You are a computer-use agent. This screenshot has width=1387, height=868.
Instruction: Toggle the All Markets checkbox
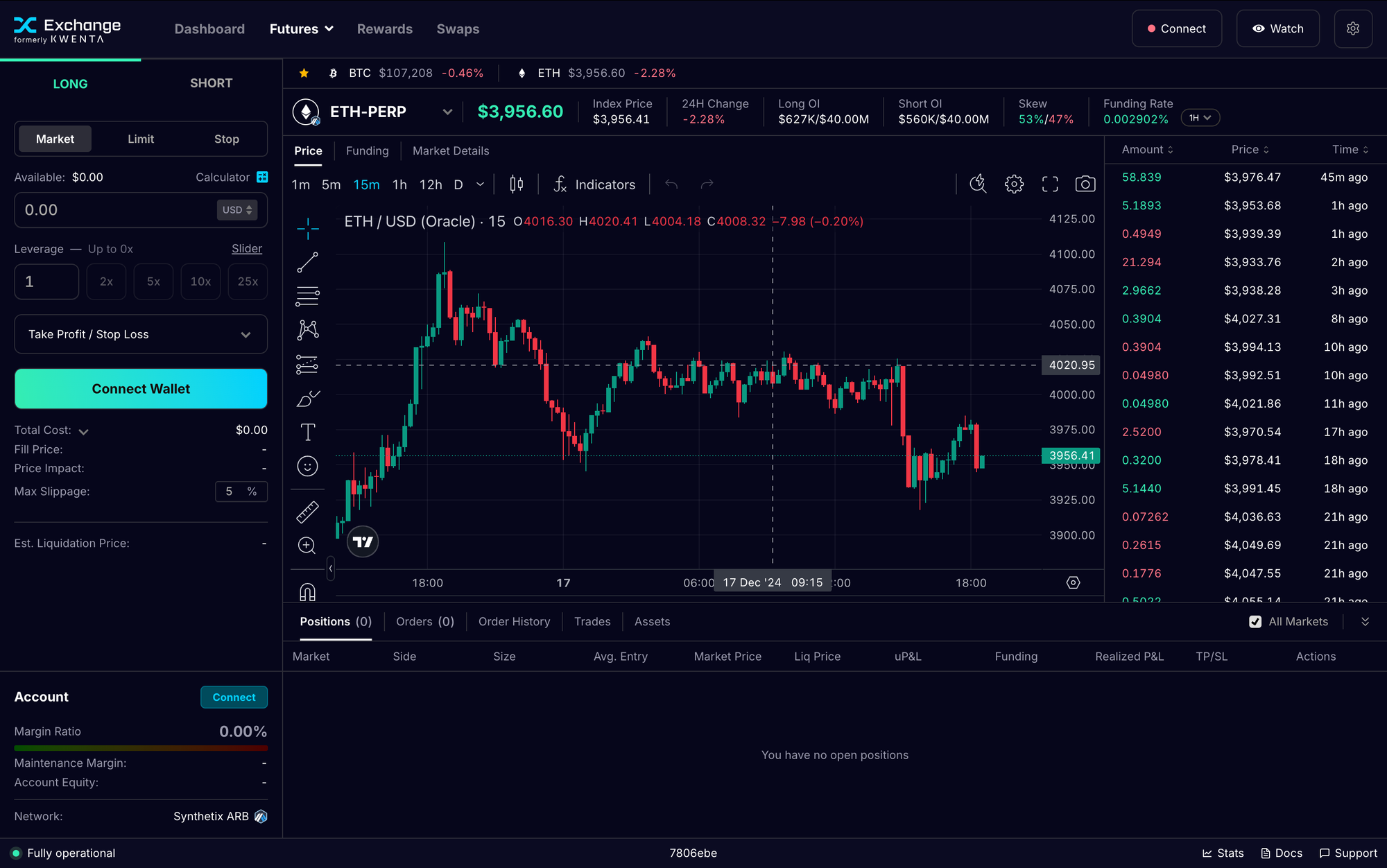pyautogui.click(x=1255, y=621)
